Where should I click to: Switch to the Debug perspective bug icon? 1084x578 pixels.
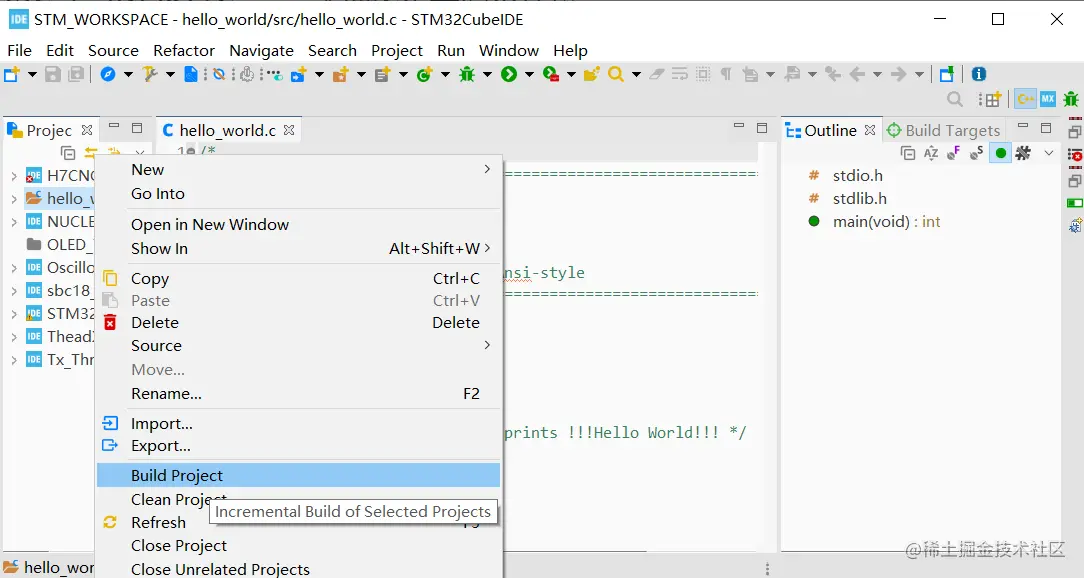[x=1071, y=99]
